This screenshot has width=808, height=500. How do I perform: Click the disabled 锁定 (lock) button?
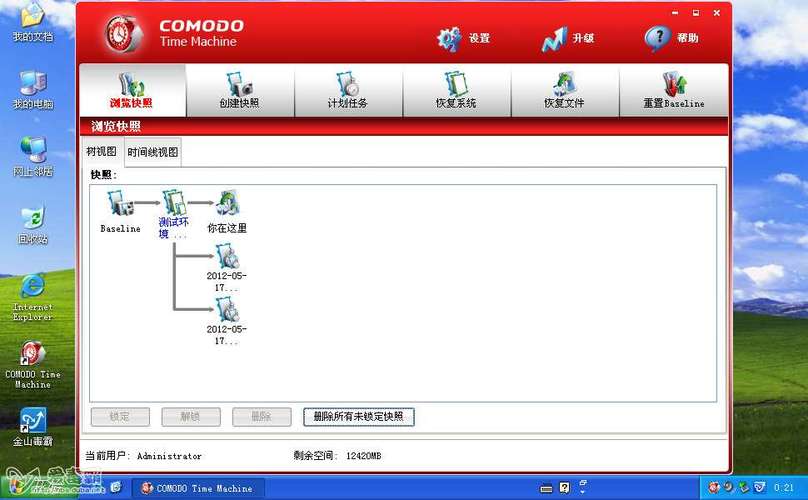click(120, 416)
